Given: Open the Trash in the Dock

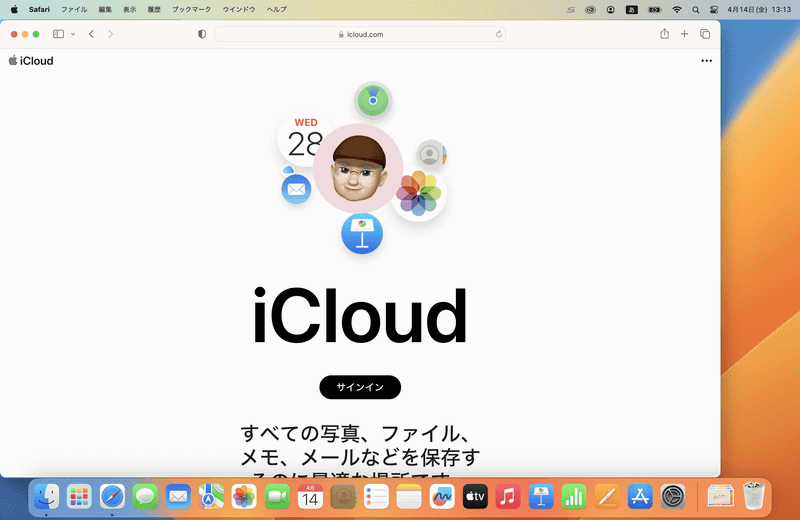Looking at the screenshot, I should (754, 497).
